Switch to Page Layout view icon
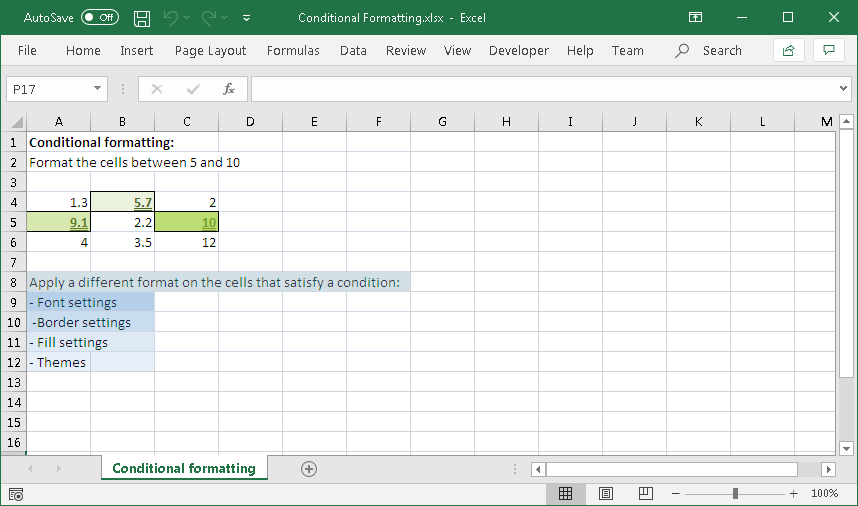The image size is (858, 506). 606,493
